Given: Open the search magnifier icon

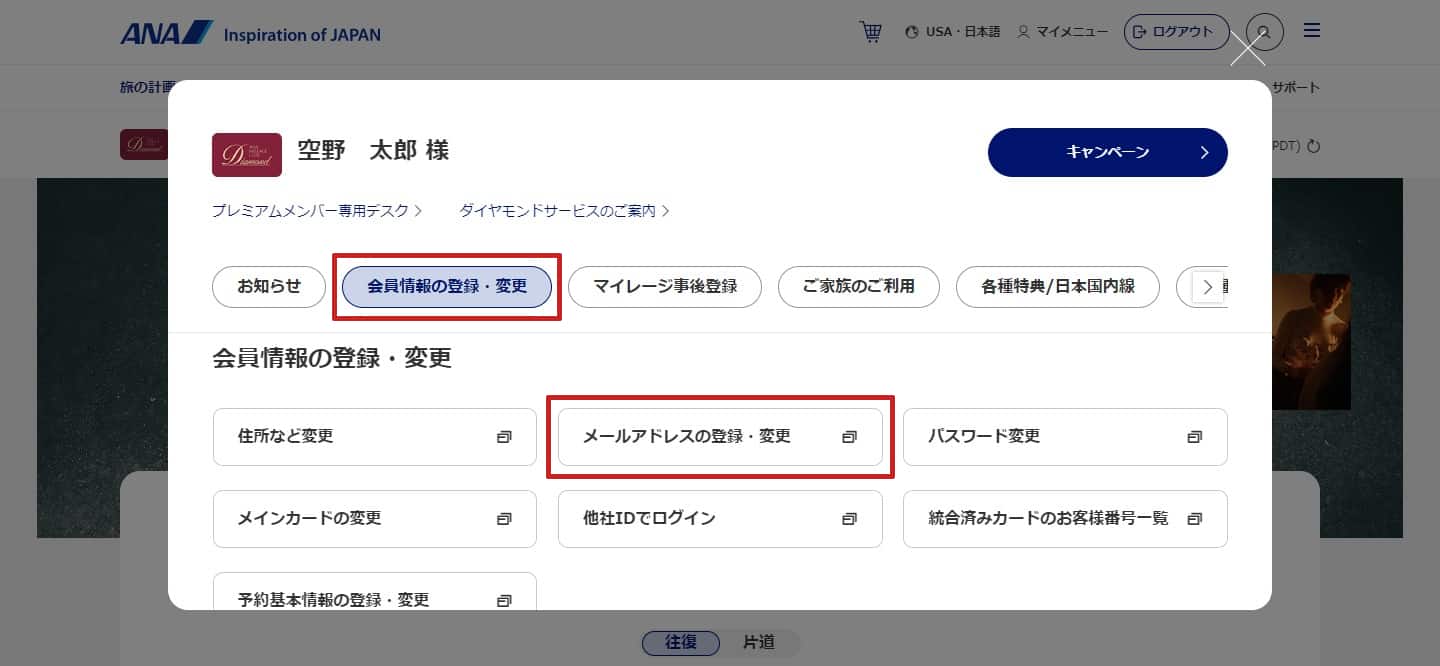Looking at the screenshot, I should 1264,32.
